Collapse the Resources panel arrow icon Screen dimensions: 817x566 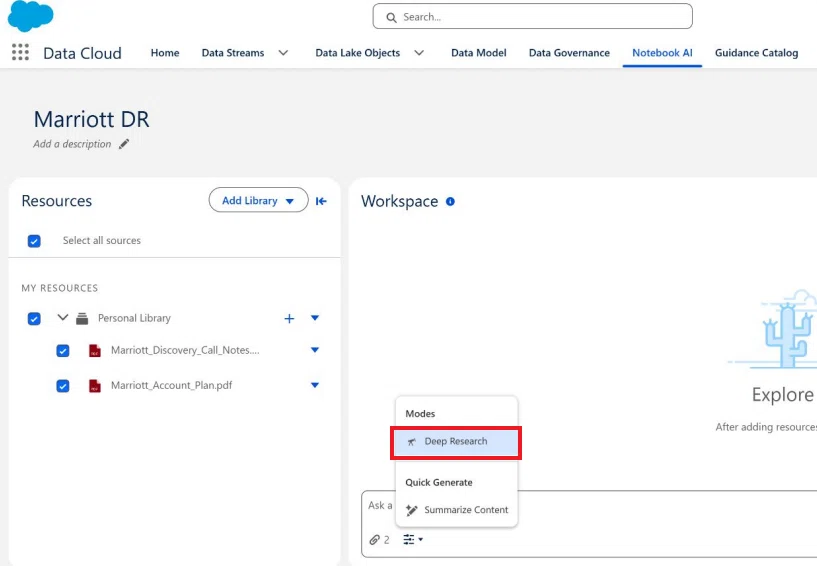tap(321, 201)
